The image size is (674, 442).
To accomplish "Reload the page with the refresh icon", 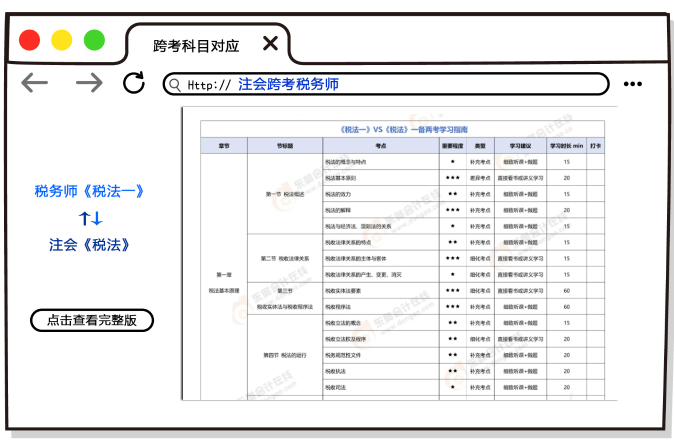I will pos(134,83).
